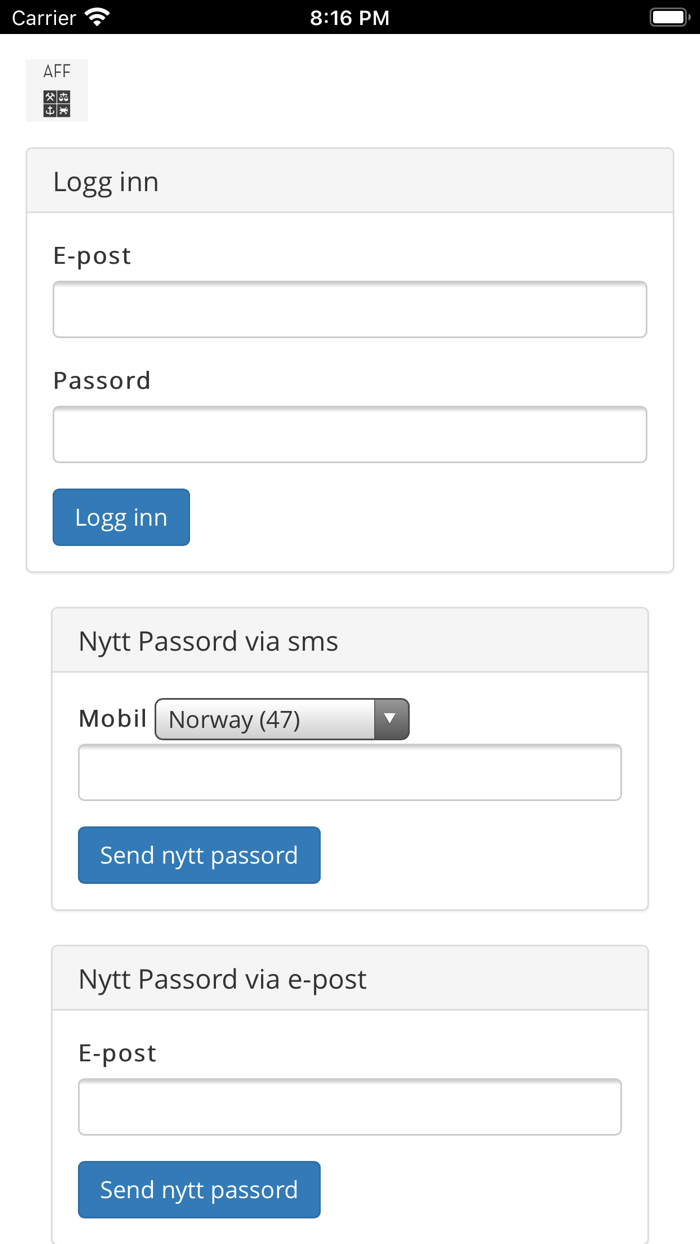Tap the Passord field label
The image size is (700, 1244).
tap(102, 381)
